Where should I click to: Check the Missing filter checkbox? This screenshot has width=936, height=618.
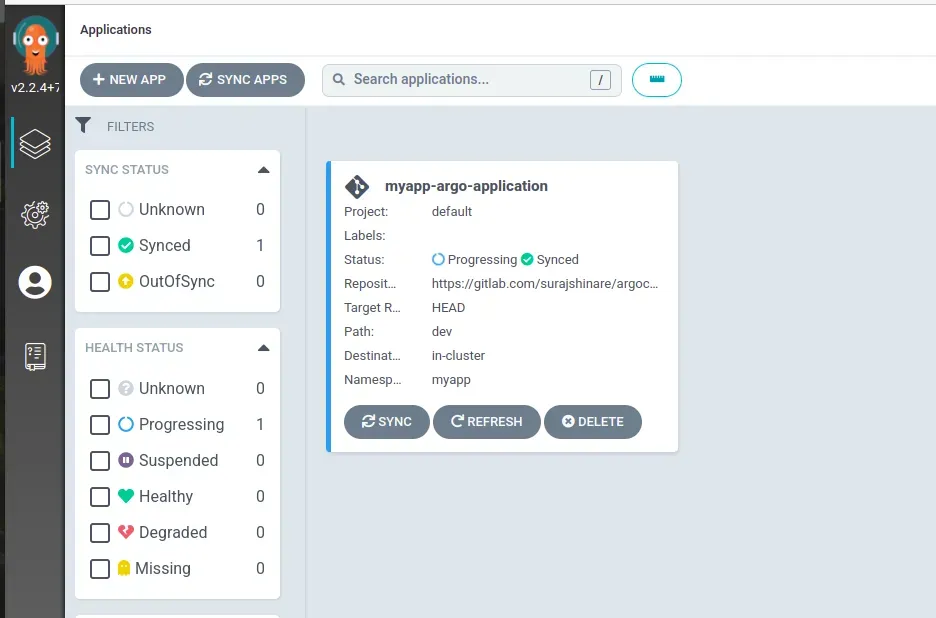click(x=100, y=568)
